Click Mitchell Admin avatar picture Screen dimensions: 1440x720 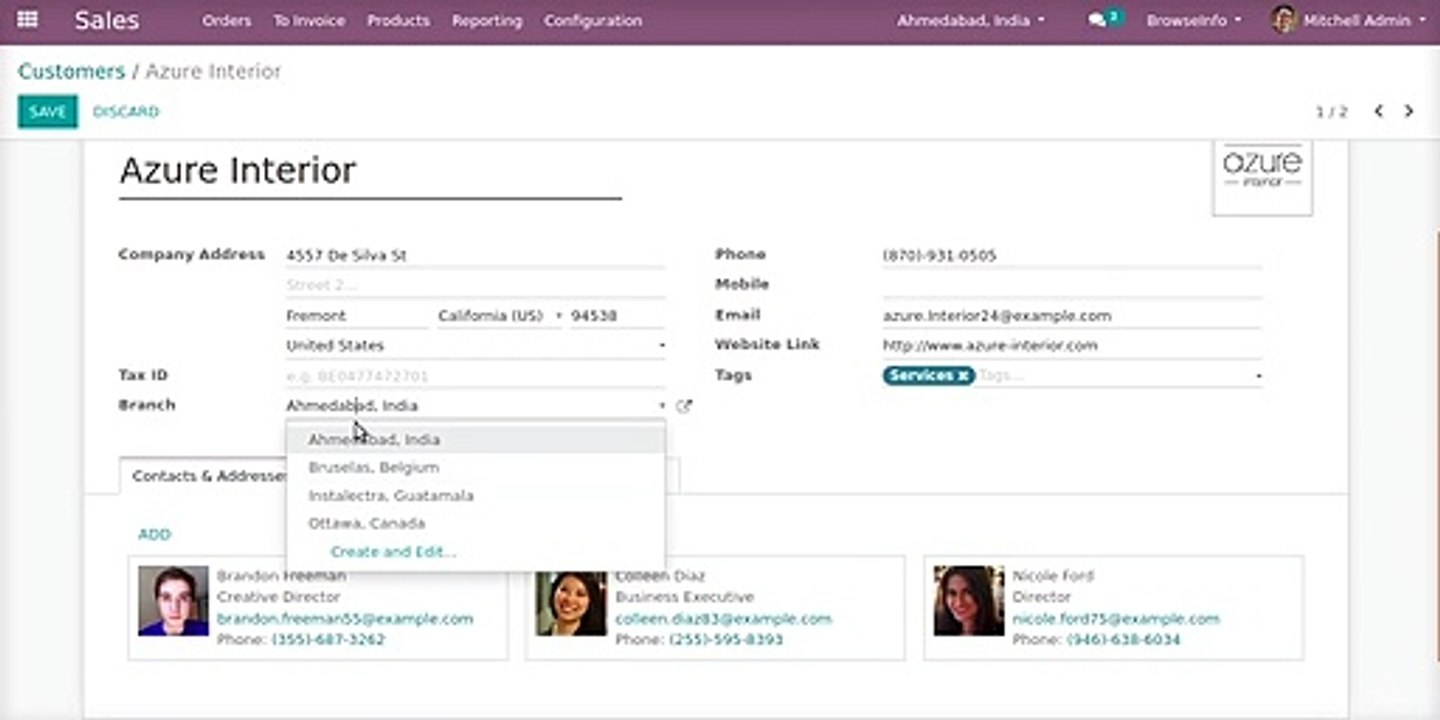pos(1285,19)
